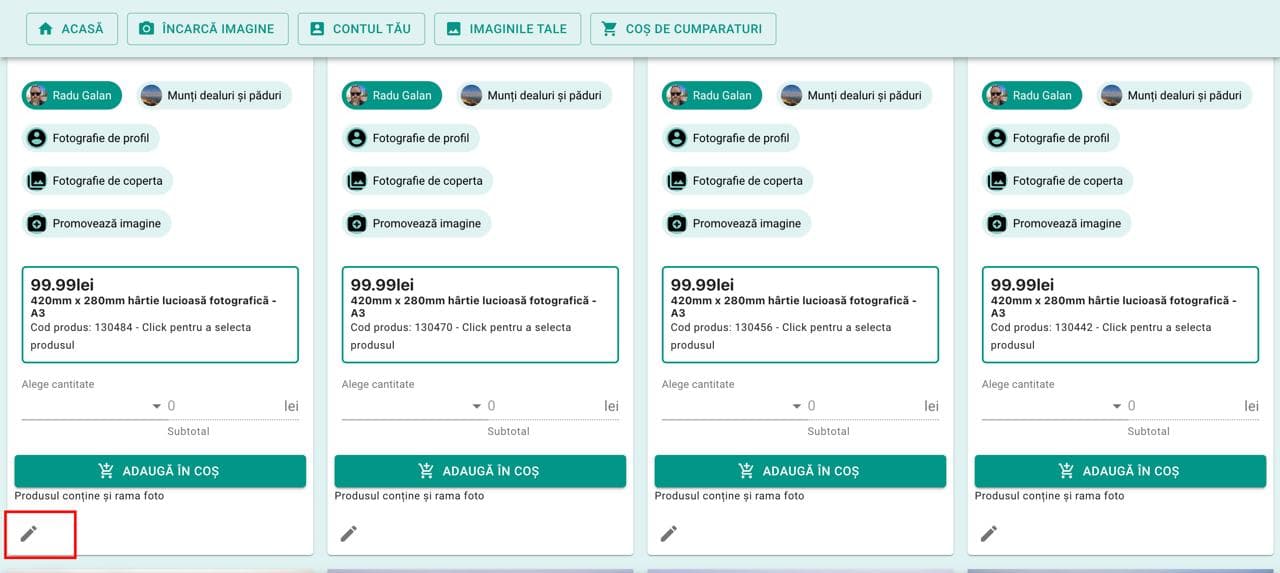1280x573 pixels.
Task: Open Contul tău account page
Action: (361, 29)
